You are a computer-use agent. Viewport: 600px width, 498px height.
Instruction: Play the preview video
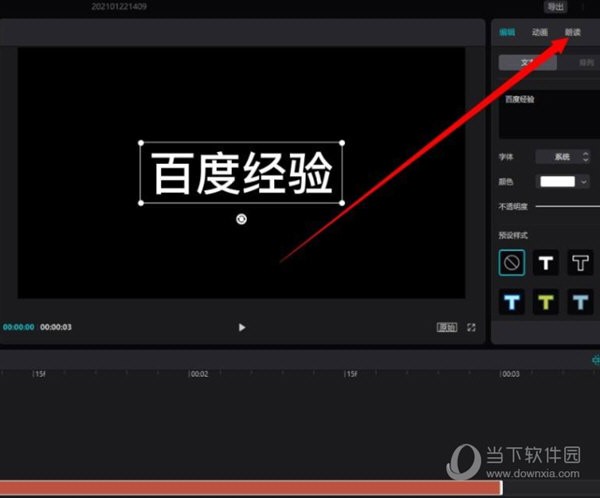[242, 327]
